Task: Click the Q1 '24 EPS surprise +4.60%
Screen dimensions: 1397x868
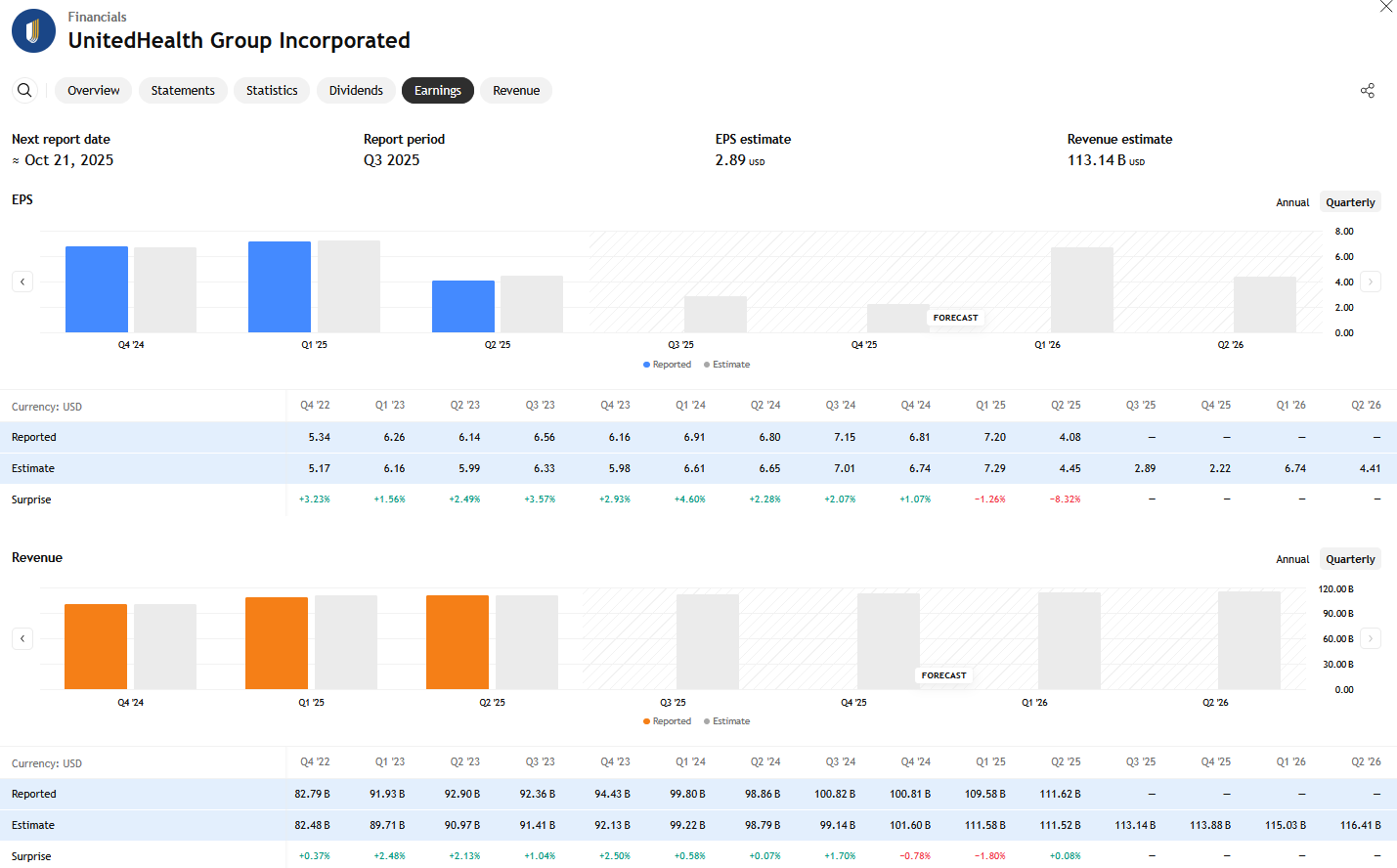Action: click(x=689, y=499)
